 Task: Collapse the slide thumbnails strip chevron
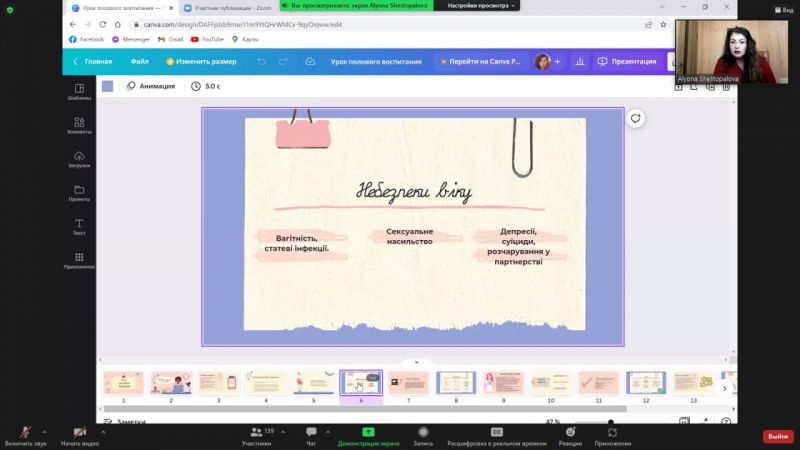416,362
